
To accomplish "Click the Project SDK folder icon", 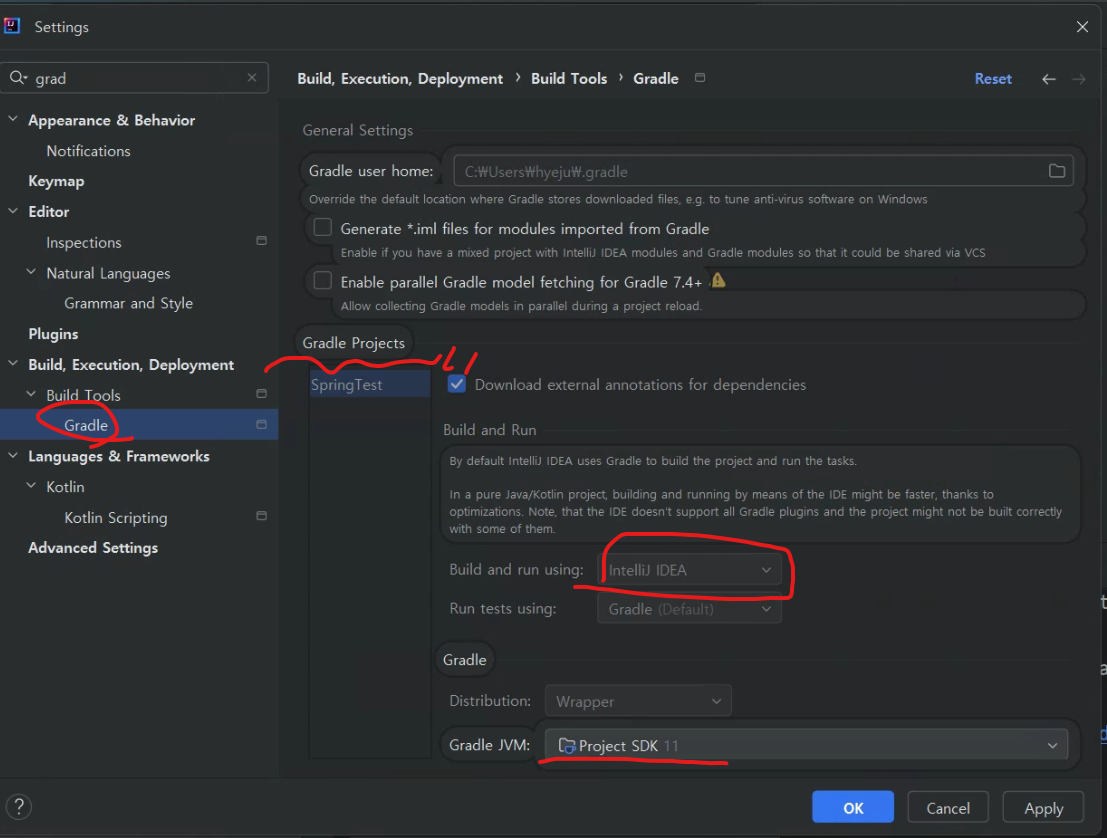I will click(x=567, y=746).
